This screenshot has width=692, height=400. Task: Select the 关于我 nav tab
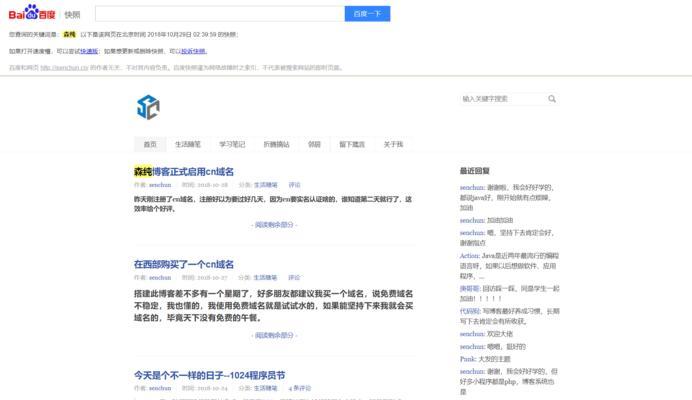coord(393,144)
